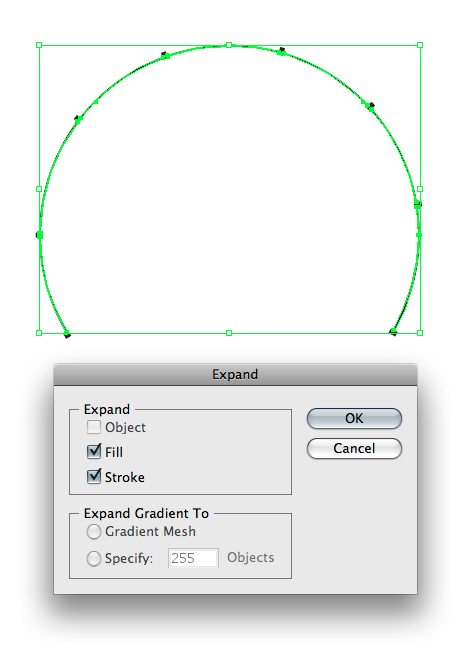
Task: Click the top-left bounding box corner handle
Action: (x=39, y=45)
